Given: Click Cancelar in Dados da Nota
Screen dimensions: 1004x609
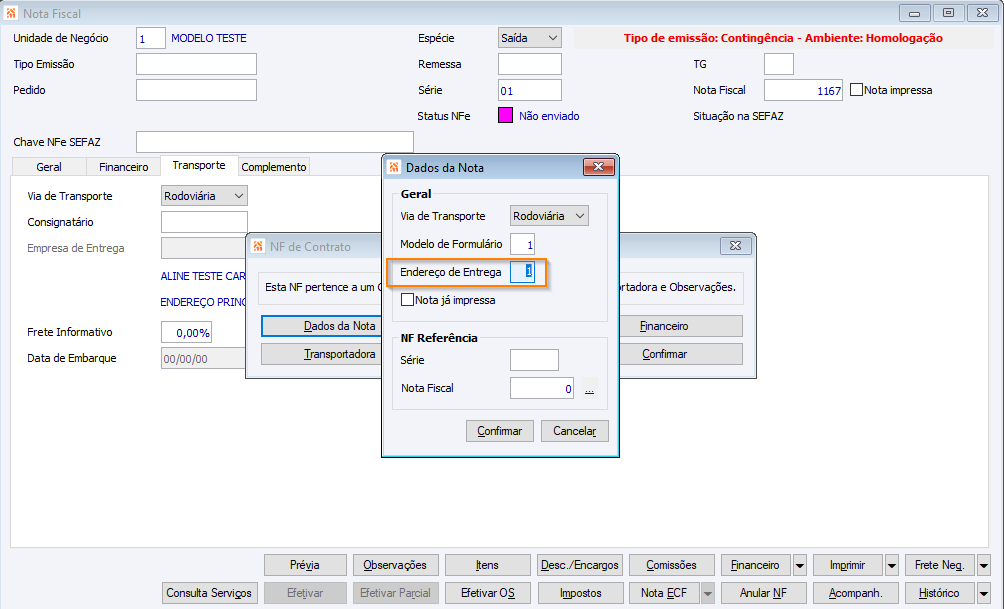Looking at the screenshot, I should [574, 431].
